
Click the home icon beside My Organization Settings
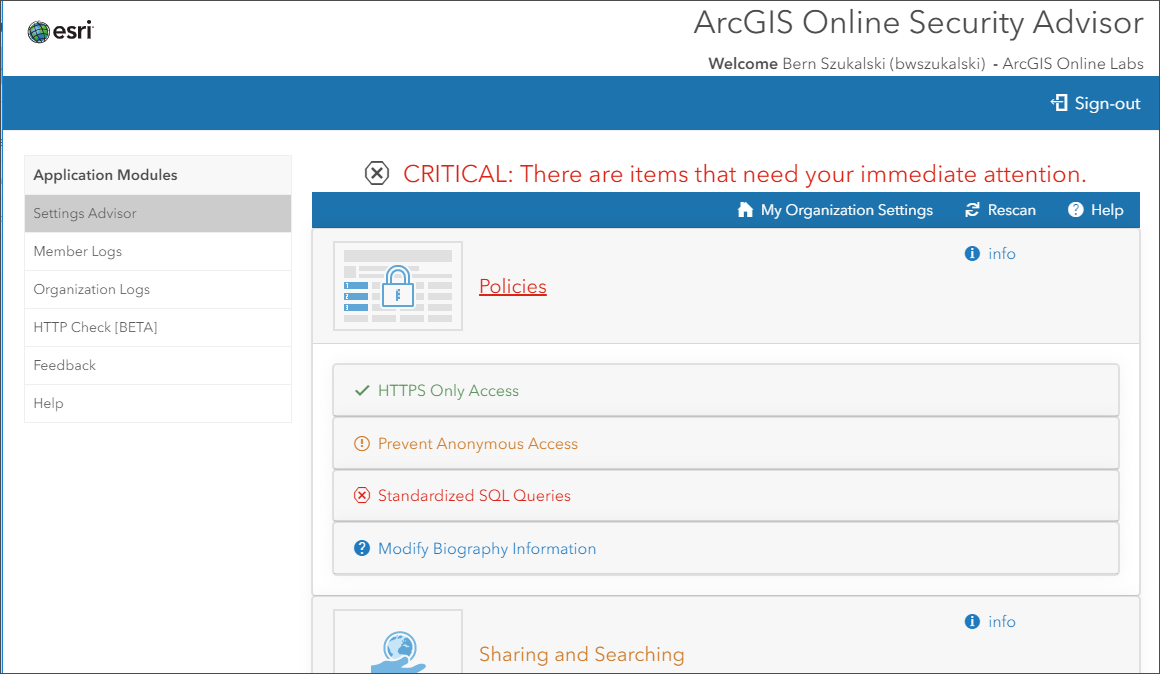point(745,210)
